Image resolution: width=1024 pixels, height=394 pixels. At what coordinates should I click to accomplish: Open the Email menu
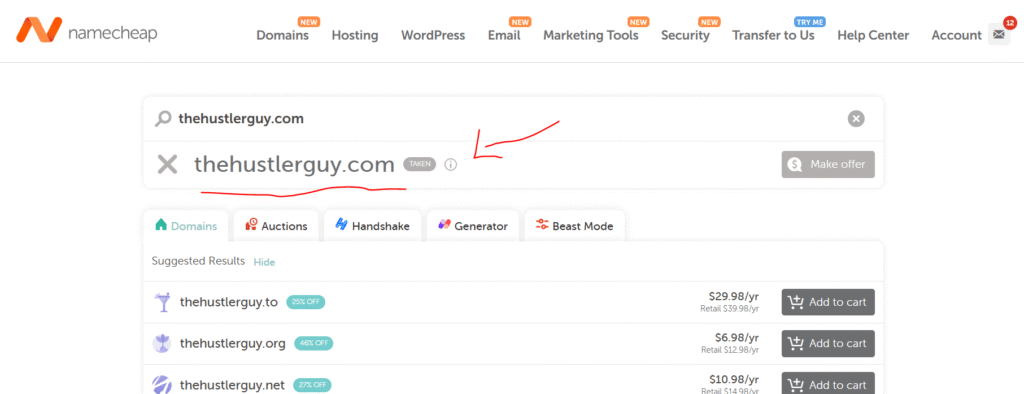point(504,35)
